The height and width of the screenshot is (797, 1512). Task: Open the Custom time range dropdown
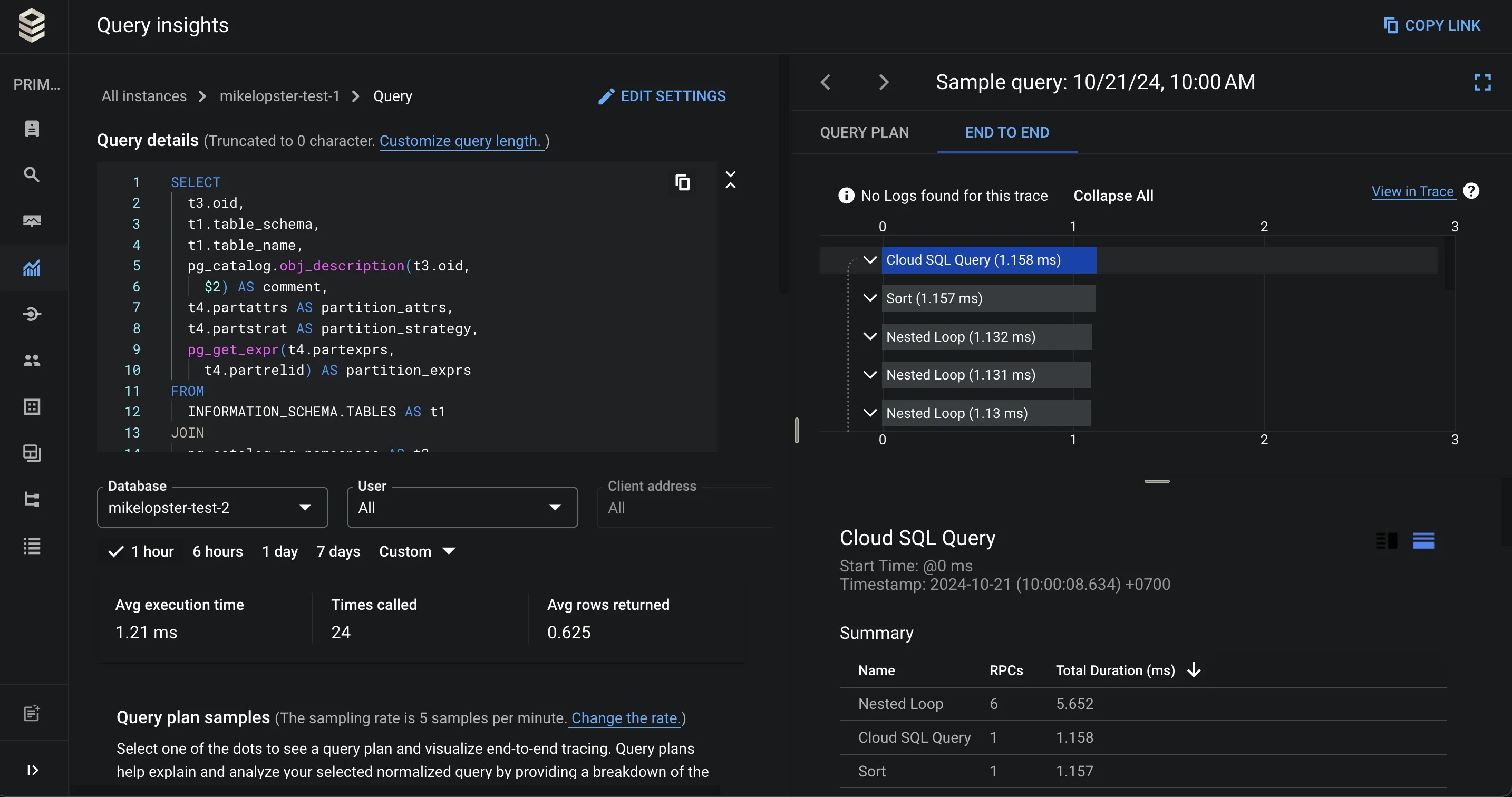click(x=416, y=551)
